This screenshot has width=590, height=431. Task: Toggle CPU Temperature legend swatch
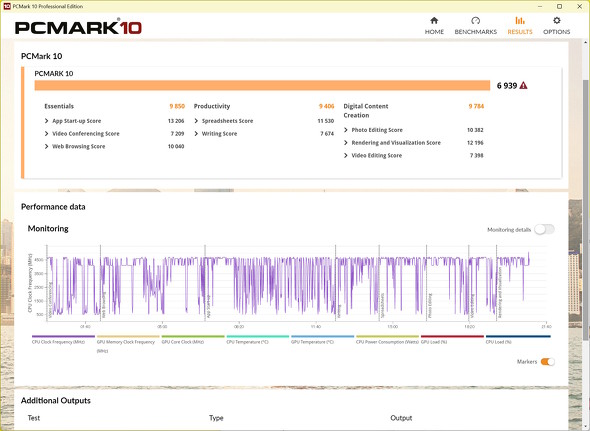click(x=258, y=337)
